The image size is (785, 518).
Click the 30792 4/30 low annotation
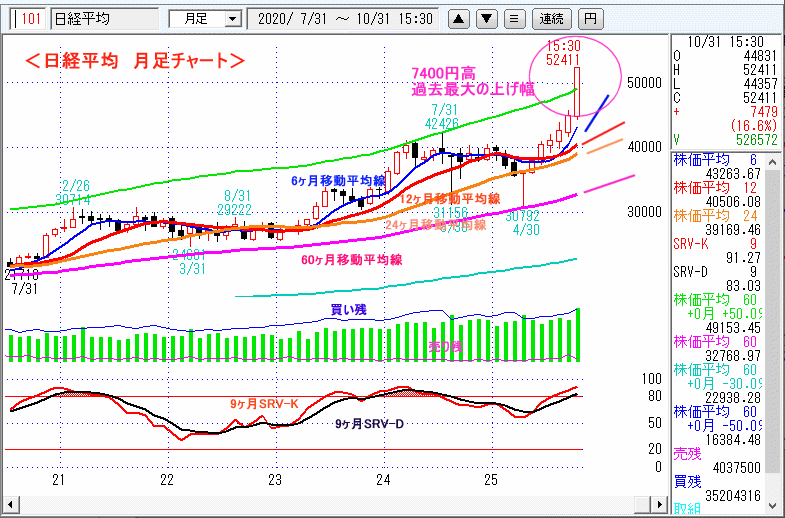click(523, 223)
